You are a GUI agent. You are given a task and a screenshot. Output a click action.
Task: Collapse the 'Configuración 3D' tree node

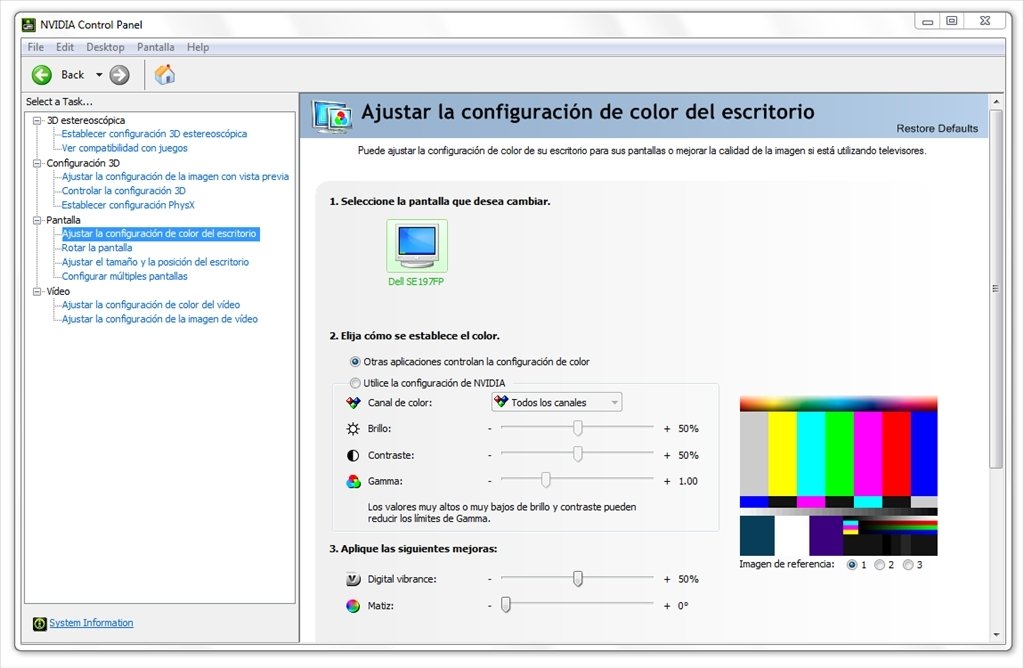pos(37,163)
